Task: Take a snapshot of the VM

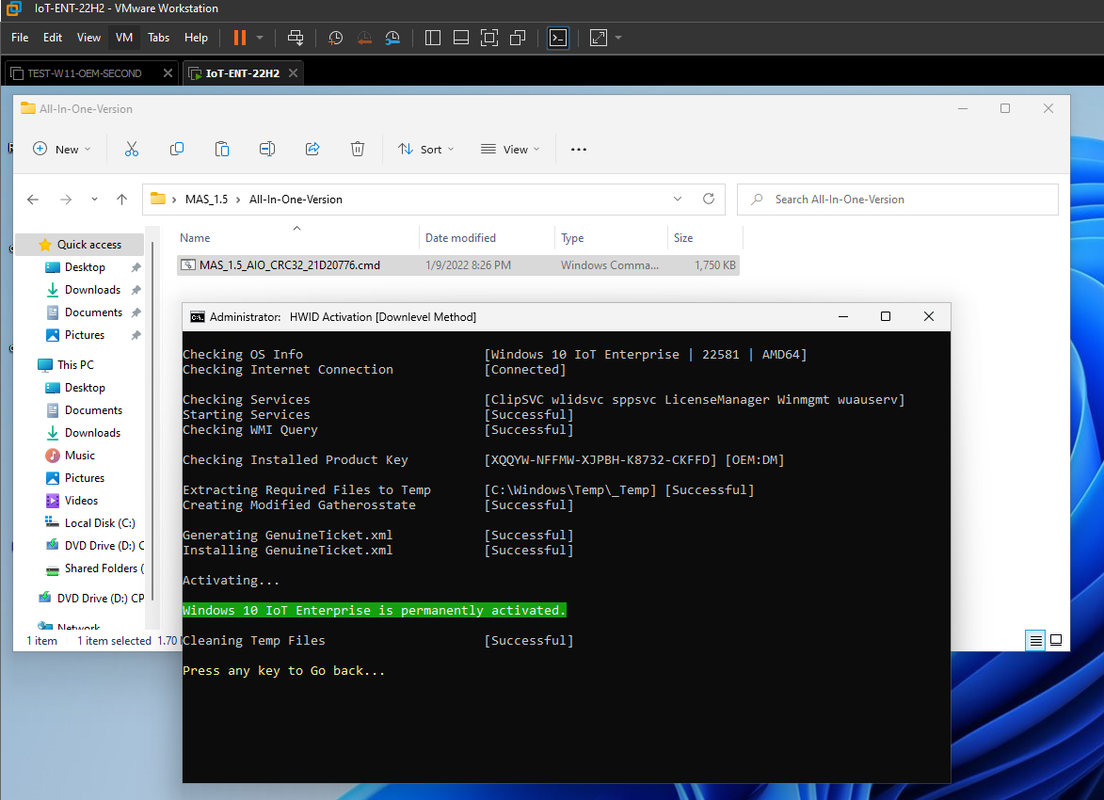Action: (x=336, y=38)
